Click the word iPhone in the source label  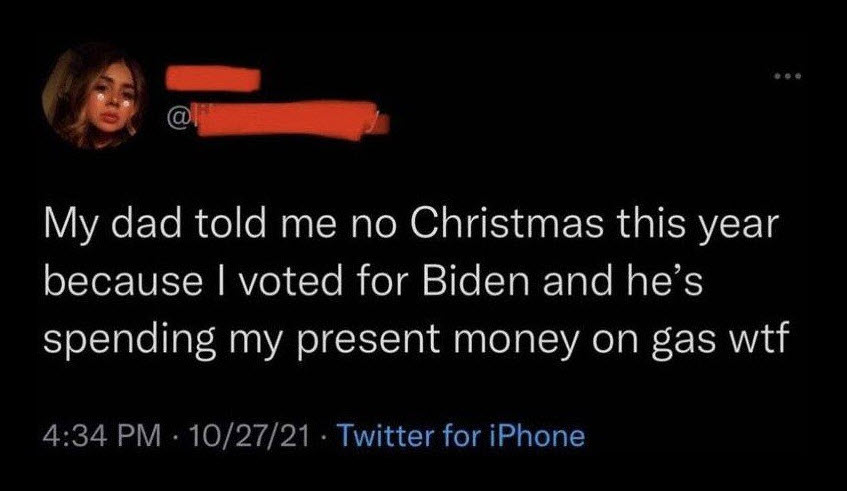(x=534, y=437)
